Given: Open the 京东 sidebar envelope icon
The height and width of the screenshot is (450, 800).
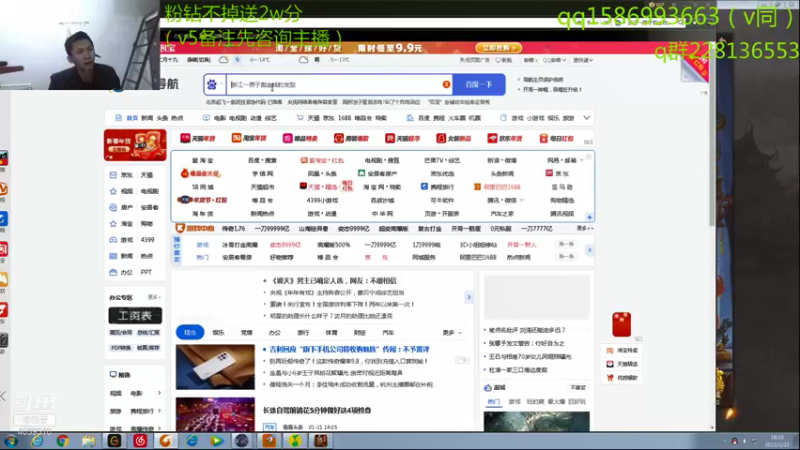Looking at the screenshot, I should [113, 175].
